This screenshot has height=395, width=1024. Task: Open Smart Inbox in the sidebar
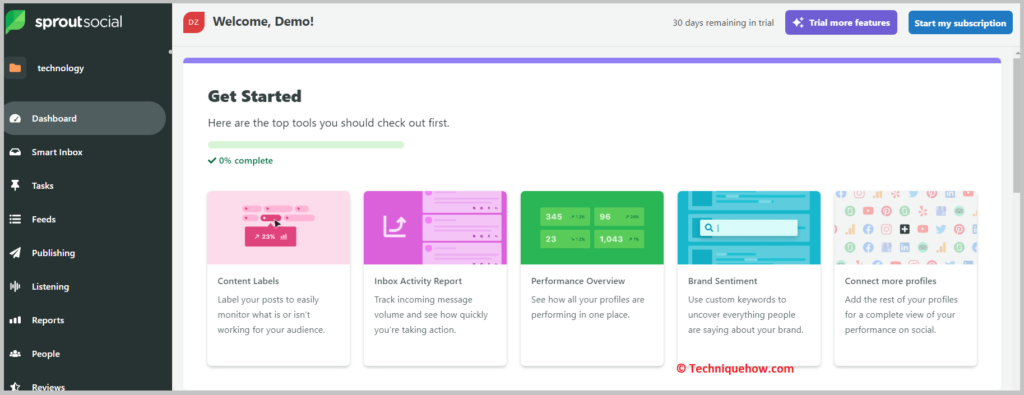[57, 152]
